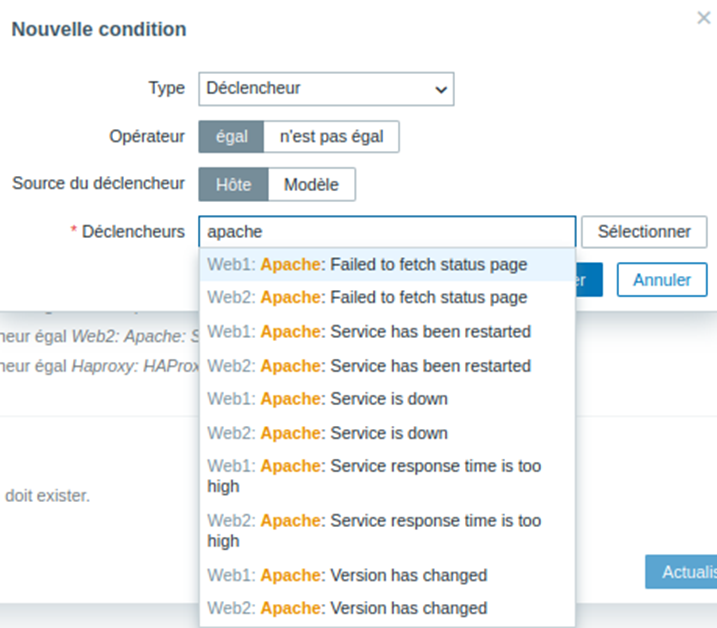Select the égal operator option
This screenshot has height=628, width=717.
pyautogui.click(x=231, y=137)
